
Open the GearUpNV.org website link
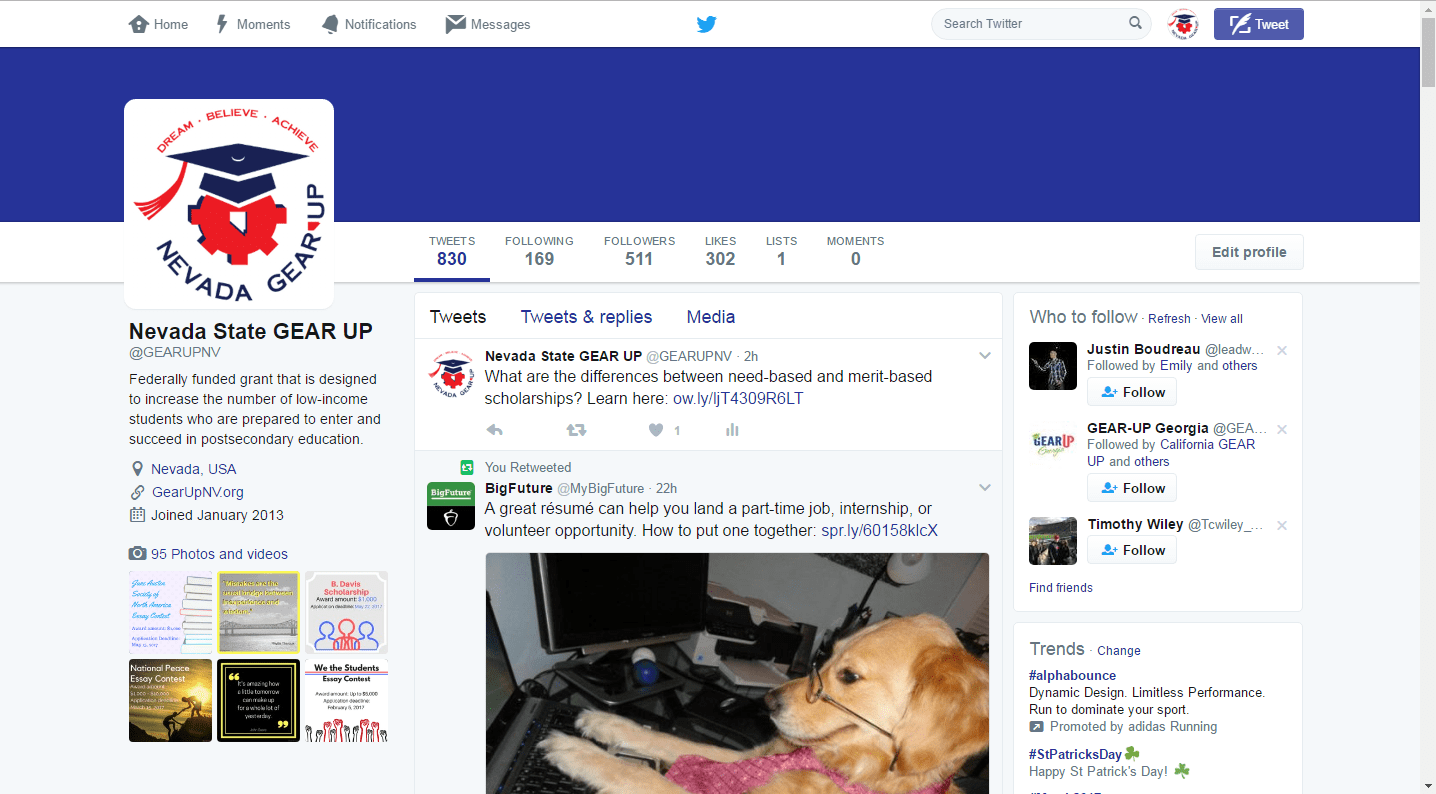[197, 492]
